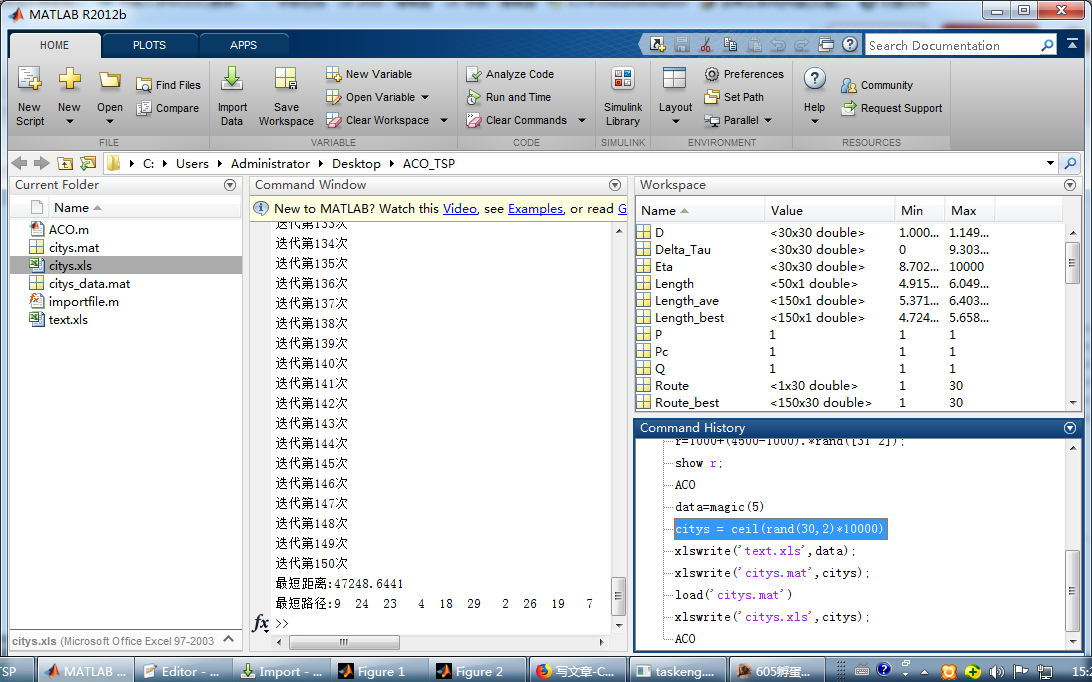1092x682 pixels.
Task: Open Current Folder panel actions menu
Action: coord(230,185)
